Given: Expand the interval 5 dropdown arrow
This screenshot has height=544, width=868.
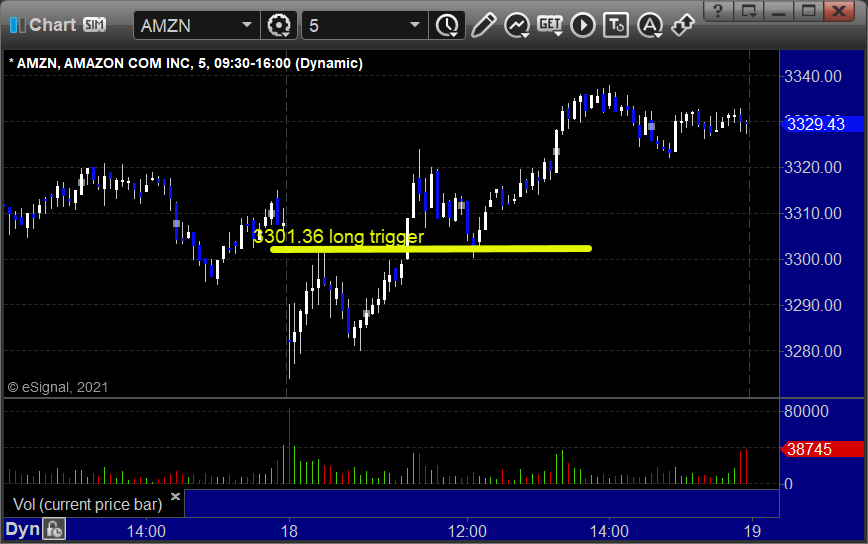Looking at the screenshot, I should [415, 25].
